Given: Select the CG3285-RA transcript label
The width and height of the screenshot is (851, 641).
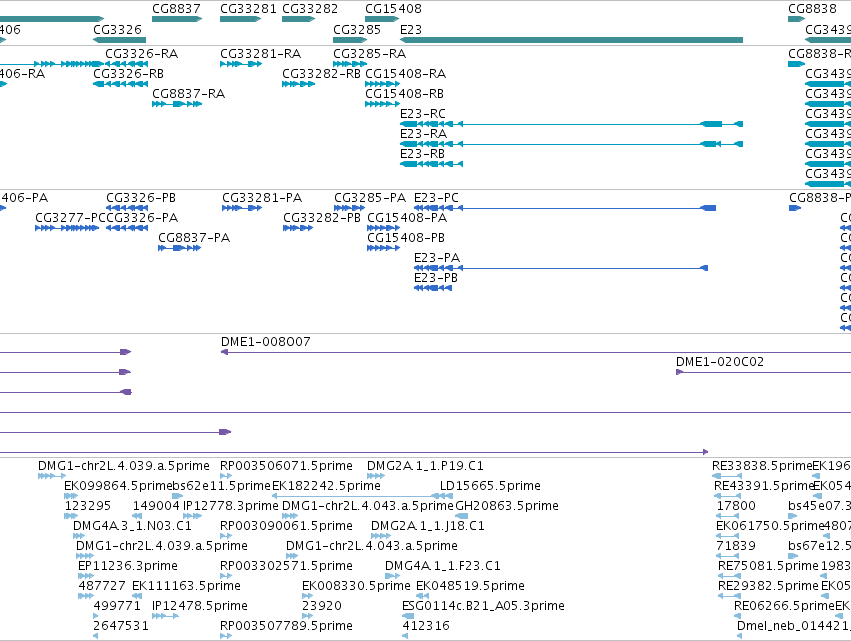Looking at the screenshot, I should [370, 54].
